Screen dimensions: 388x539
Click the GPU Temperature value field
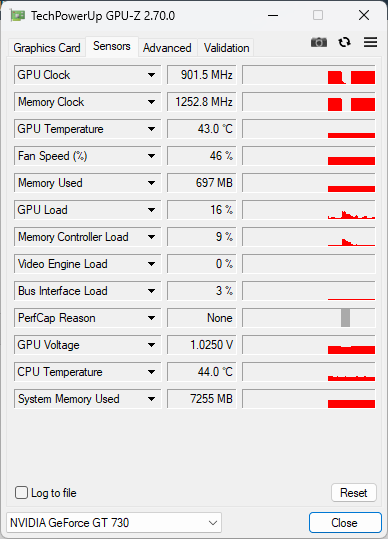[202, 129]
